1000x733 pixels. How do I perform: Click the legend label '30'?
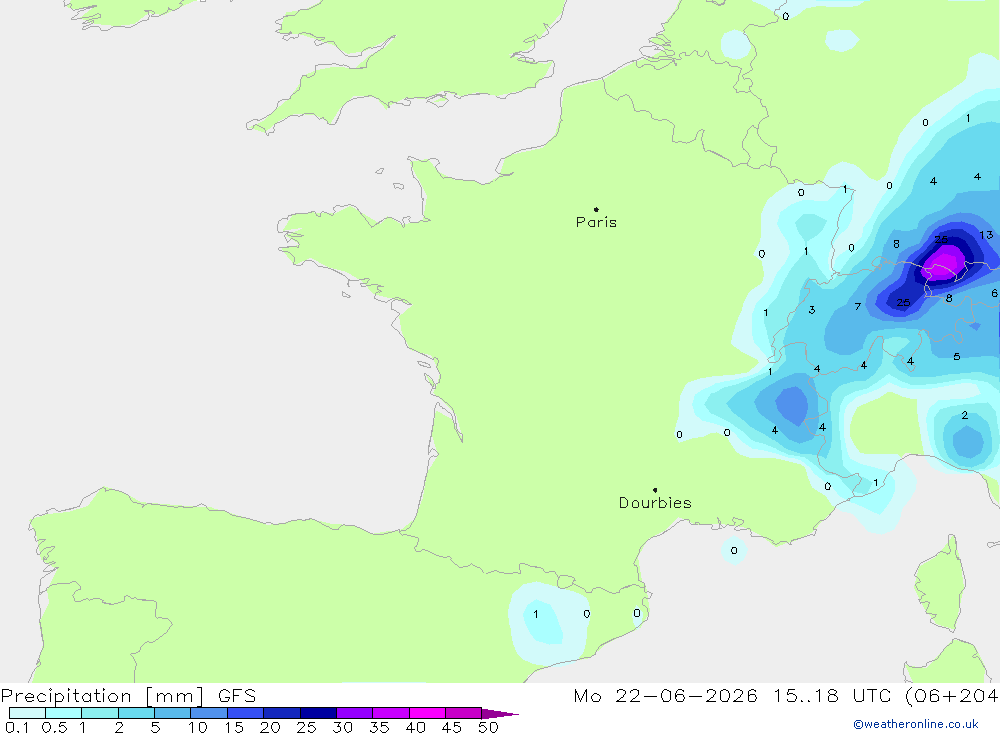coord(343,727)
